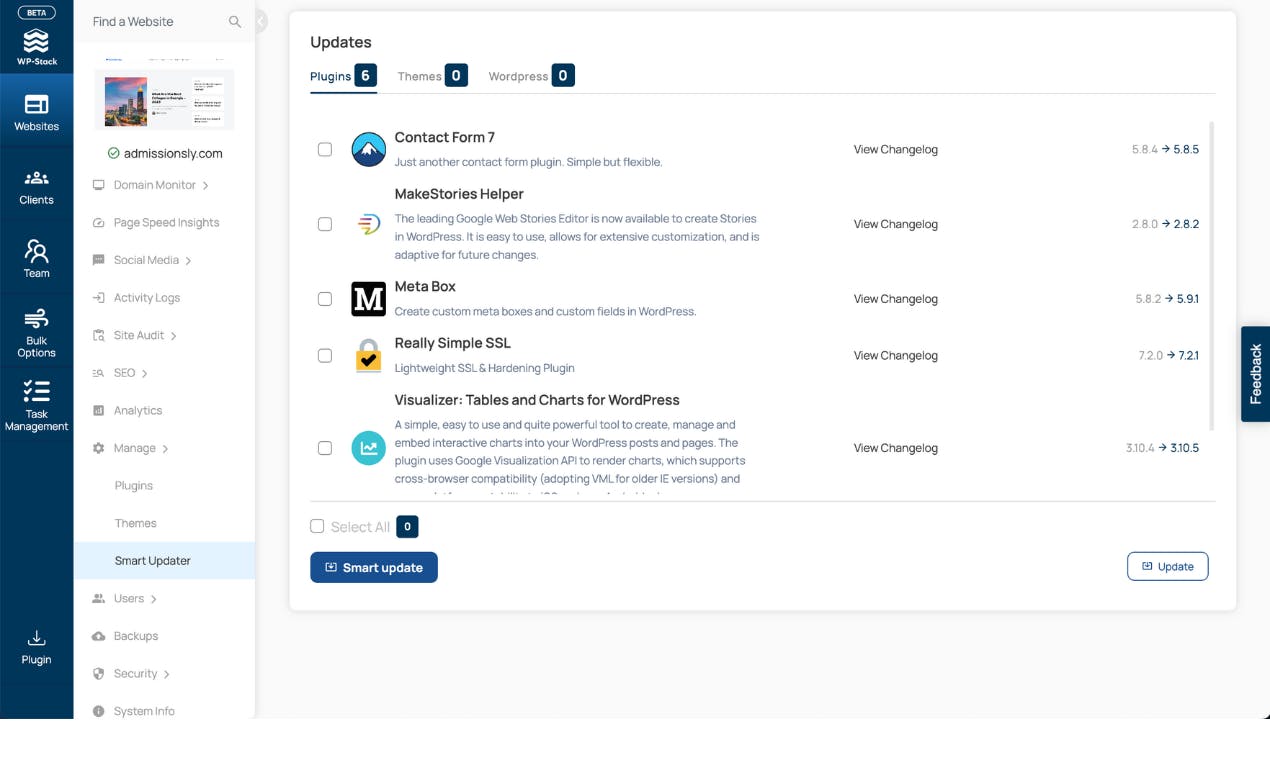
Task: Expand the Users menu chevron
Action: (x=153, y=599)
